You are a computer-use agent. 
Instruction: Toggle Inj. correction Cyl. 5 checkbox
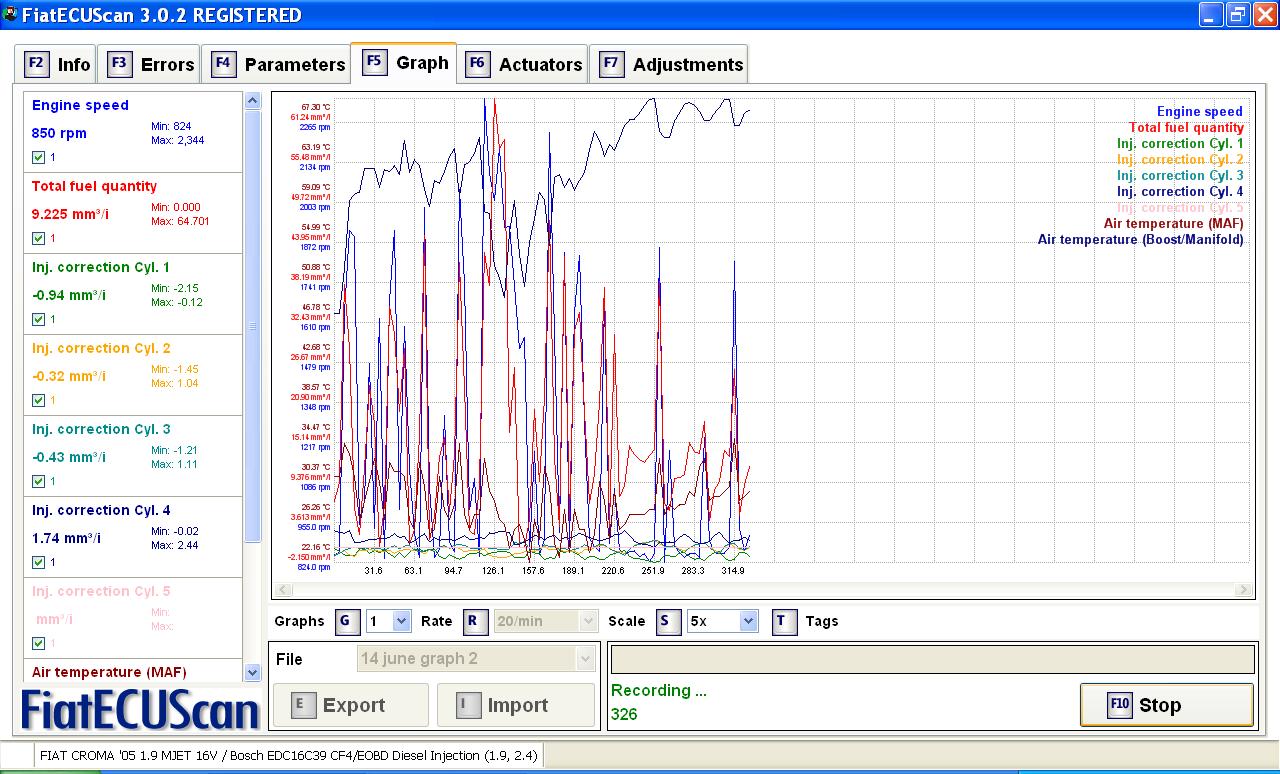pos(38,643)
